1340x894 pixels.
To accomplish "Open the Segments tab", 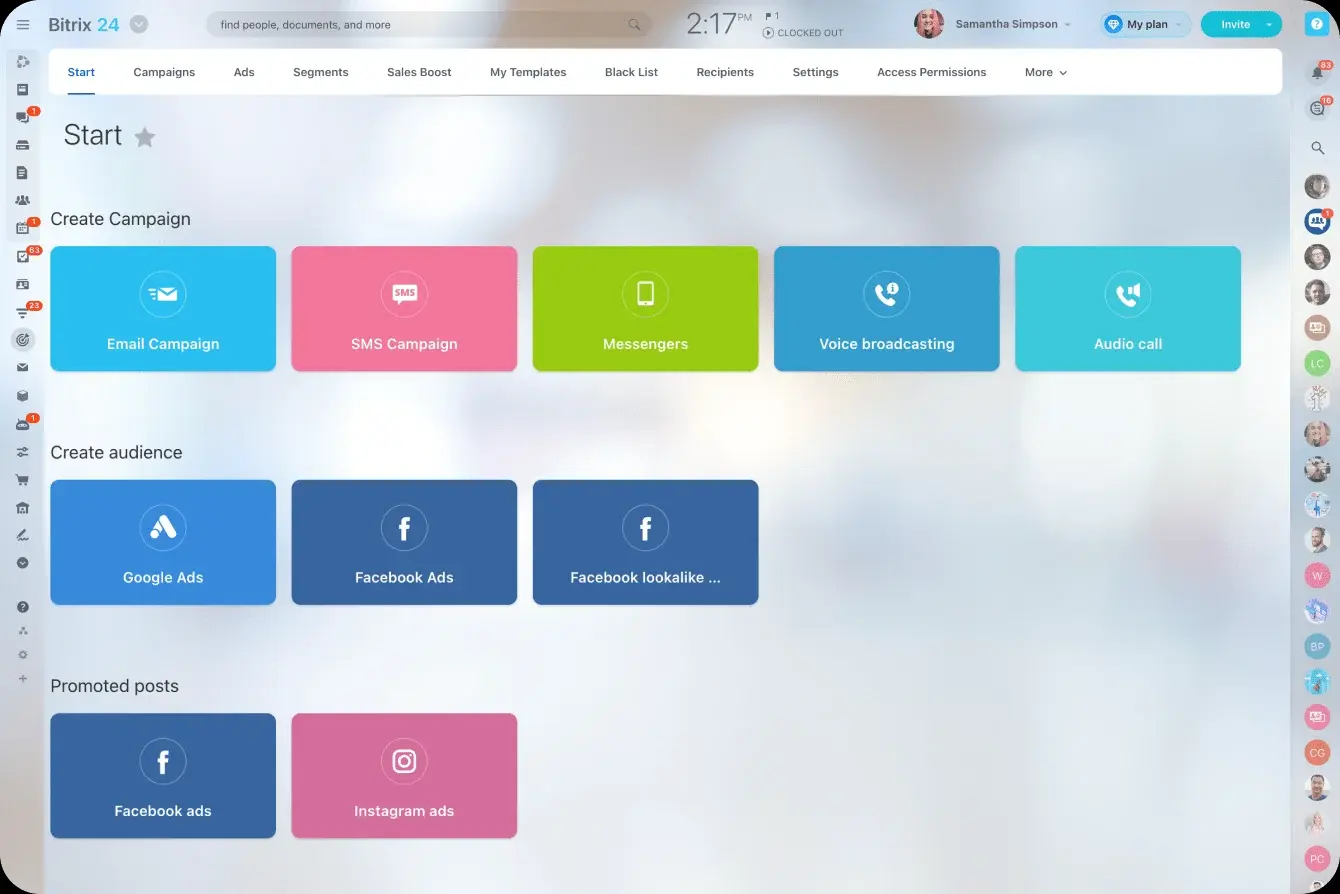I will point(320,72).
